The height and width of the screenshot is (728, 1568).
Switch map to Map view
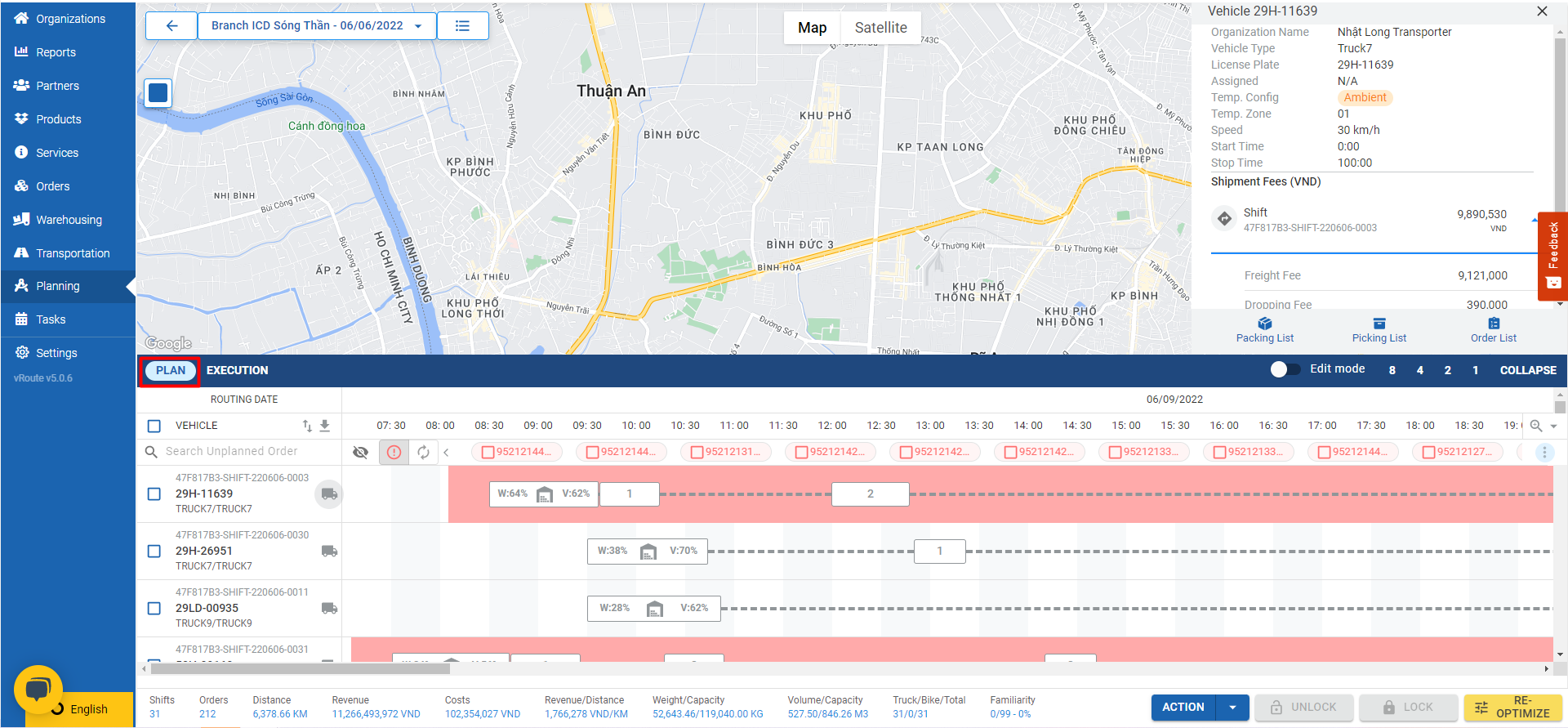tap(812, 28)
